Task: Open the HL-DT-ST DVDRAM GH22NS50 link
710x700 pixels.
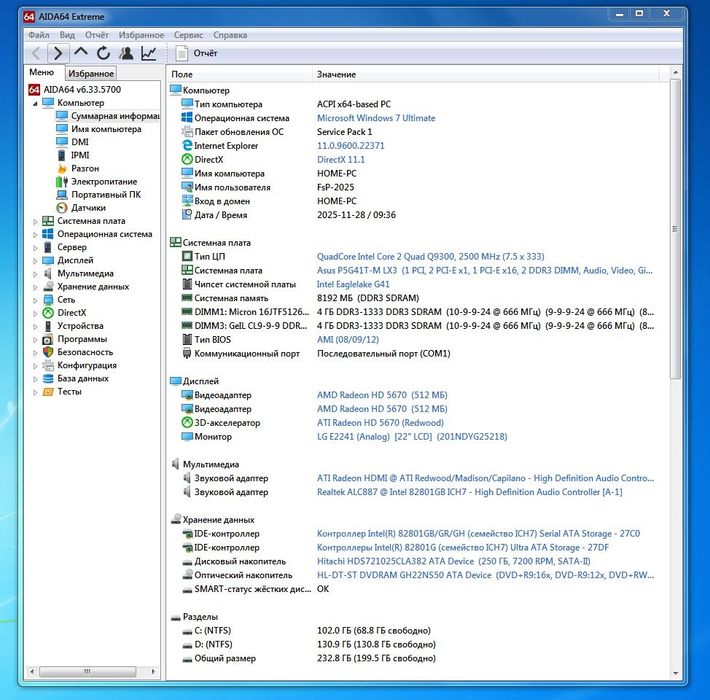Action: (485, 575)
